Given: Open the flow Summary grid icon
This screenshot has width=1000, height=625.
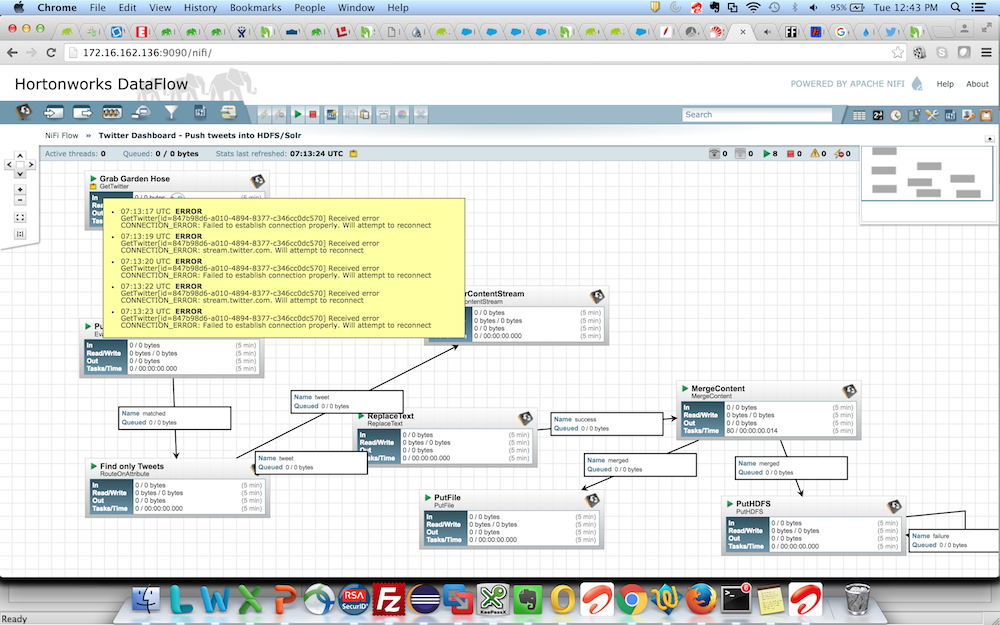Looking at the screenshot, I should click(x=859, y=114).
